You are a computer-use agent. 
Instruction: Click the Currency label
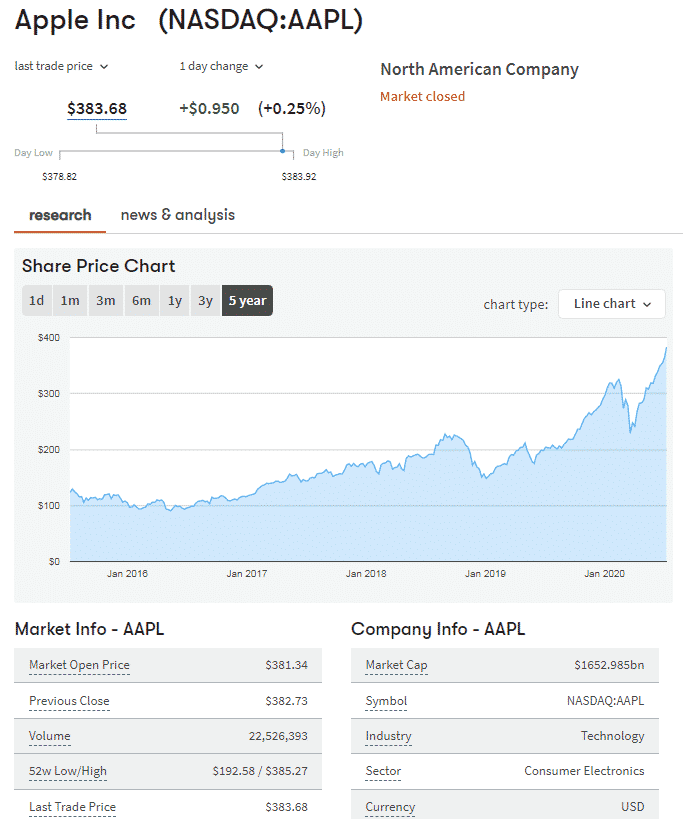[390, 807]
